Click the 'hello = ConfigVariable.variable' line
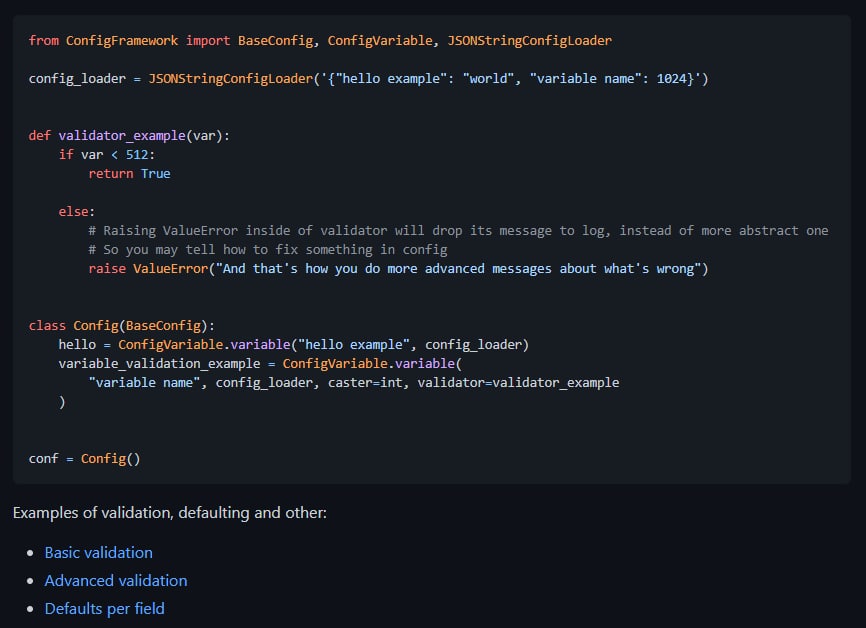This screenshot has width=866, height=628. point(294,345)
